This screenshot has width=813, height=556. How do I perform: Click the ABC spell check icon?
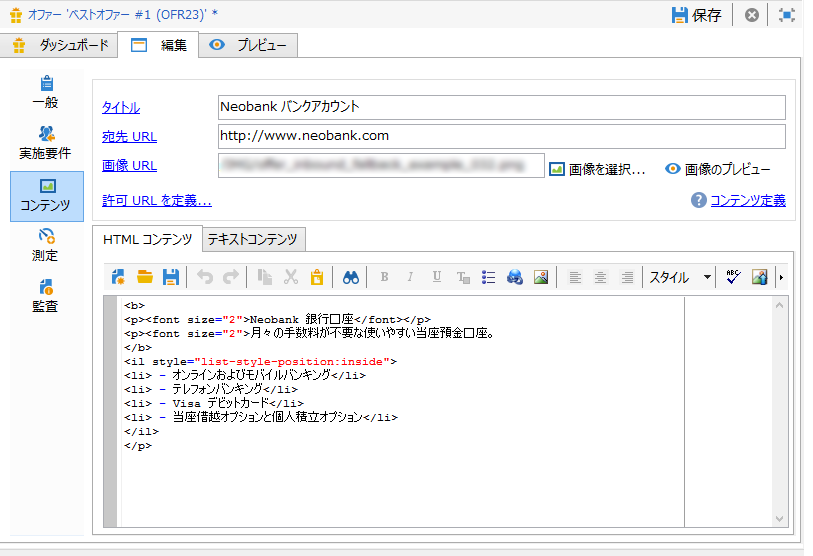point(733,277)
